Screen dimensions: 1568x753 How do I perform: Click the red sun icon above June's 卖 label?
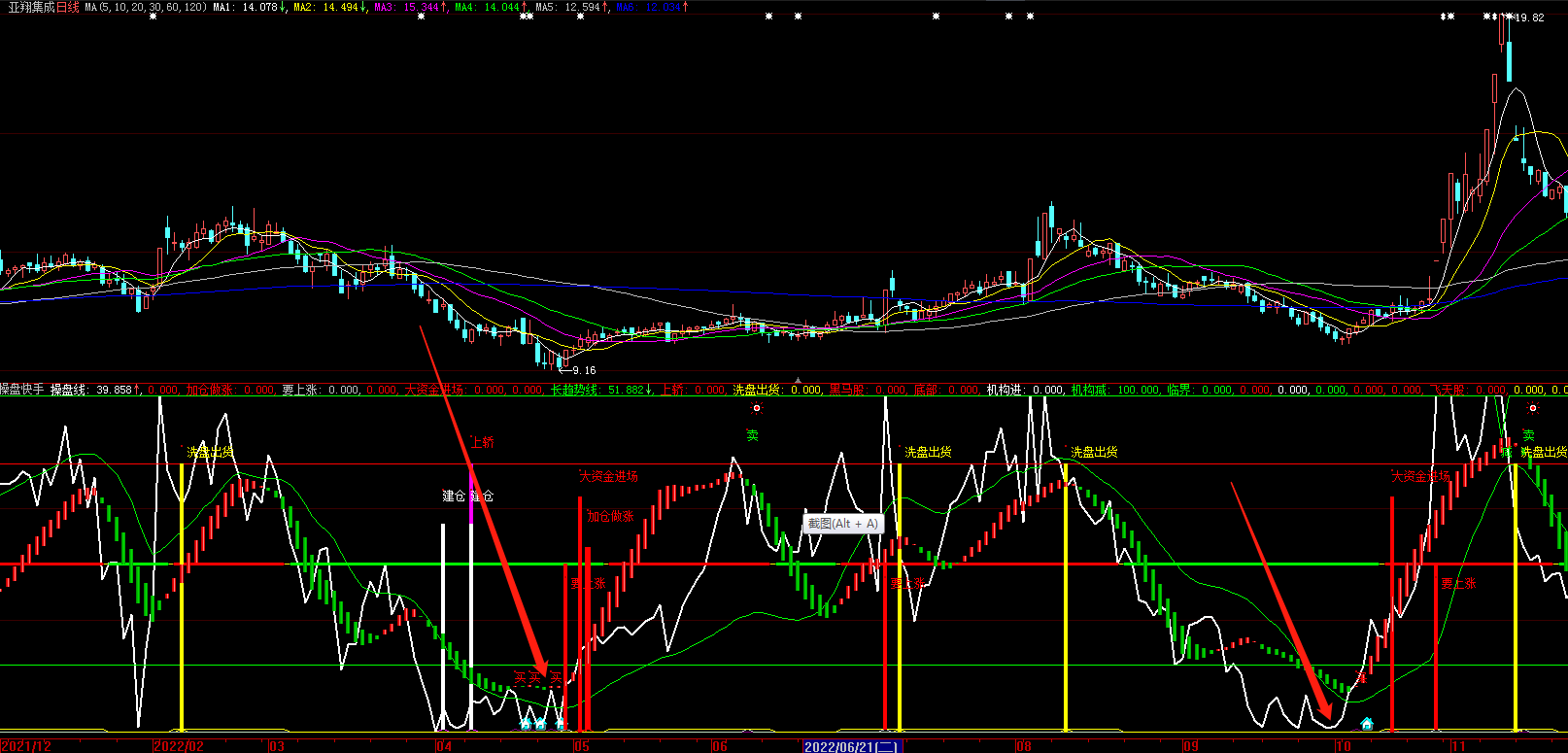[x=757, y=409]
